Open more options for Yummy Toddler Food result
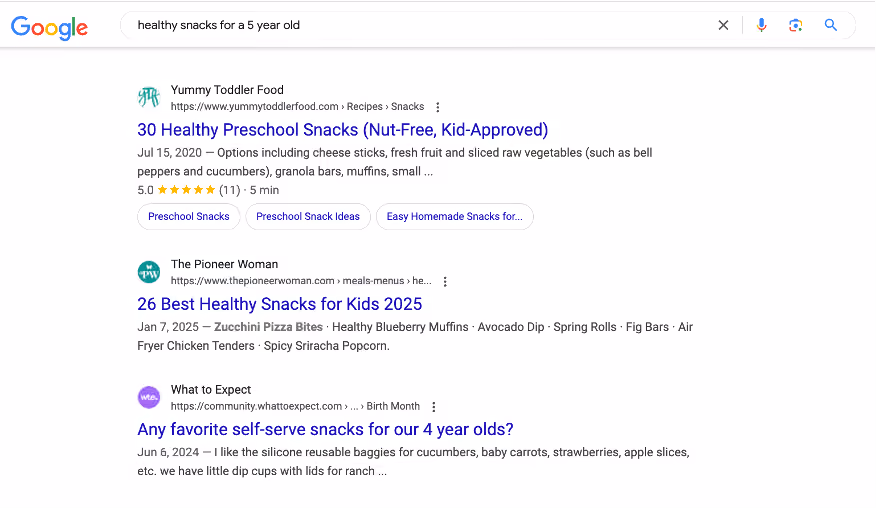The image size is (876, 508). (x=437, y=107)
